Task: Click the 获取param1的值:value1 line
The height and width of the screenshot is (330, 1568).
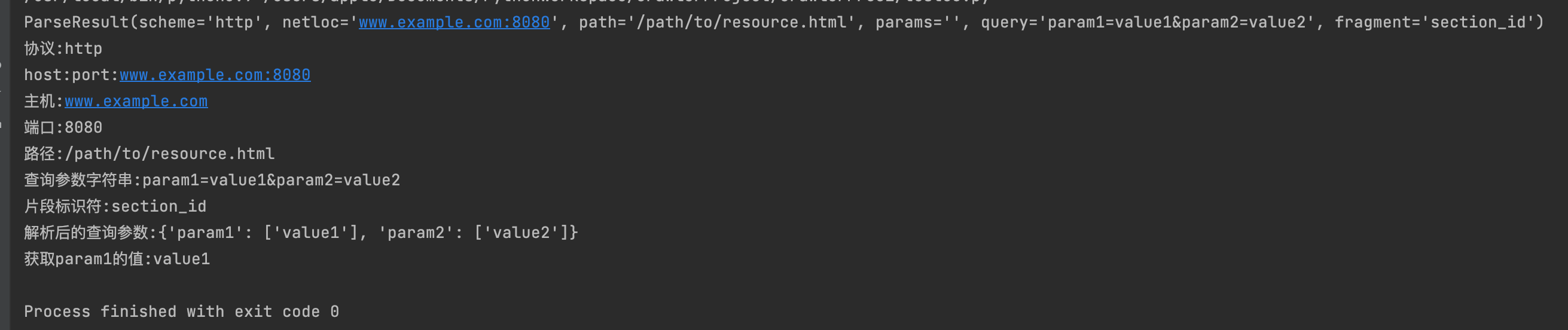Action: coord(117,259)
